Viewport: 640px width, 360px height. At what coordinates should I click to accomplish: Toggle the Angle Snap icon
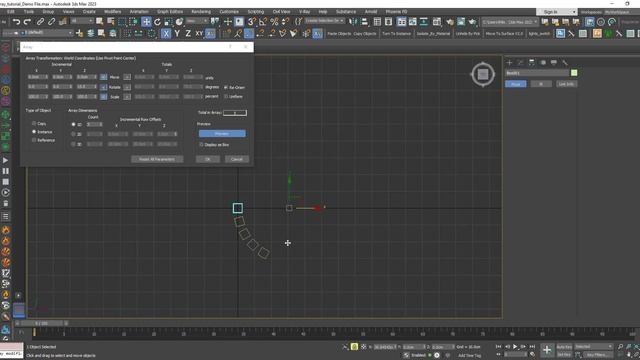263,22
